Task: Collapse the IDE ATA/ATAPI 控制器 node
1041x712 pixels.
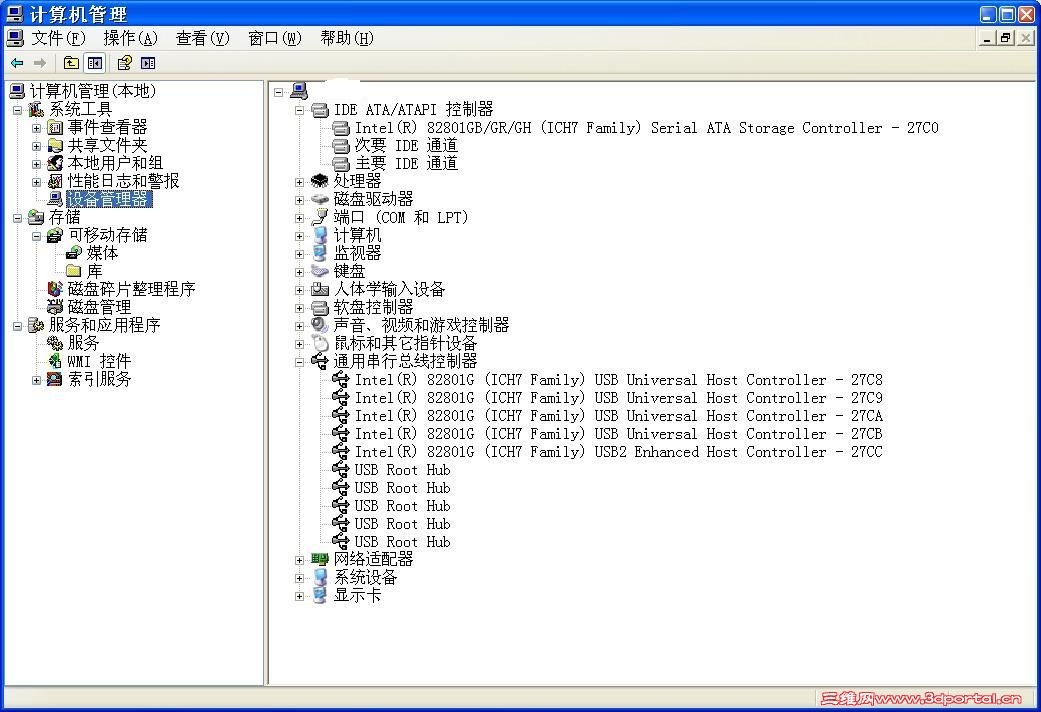Action: coord(299,110)
